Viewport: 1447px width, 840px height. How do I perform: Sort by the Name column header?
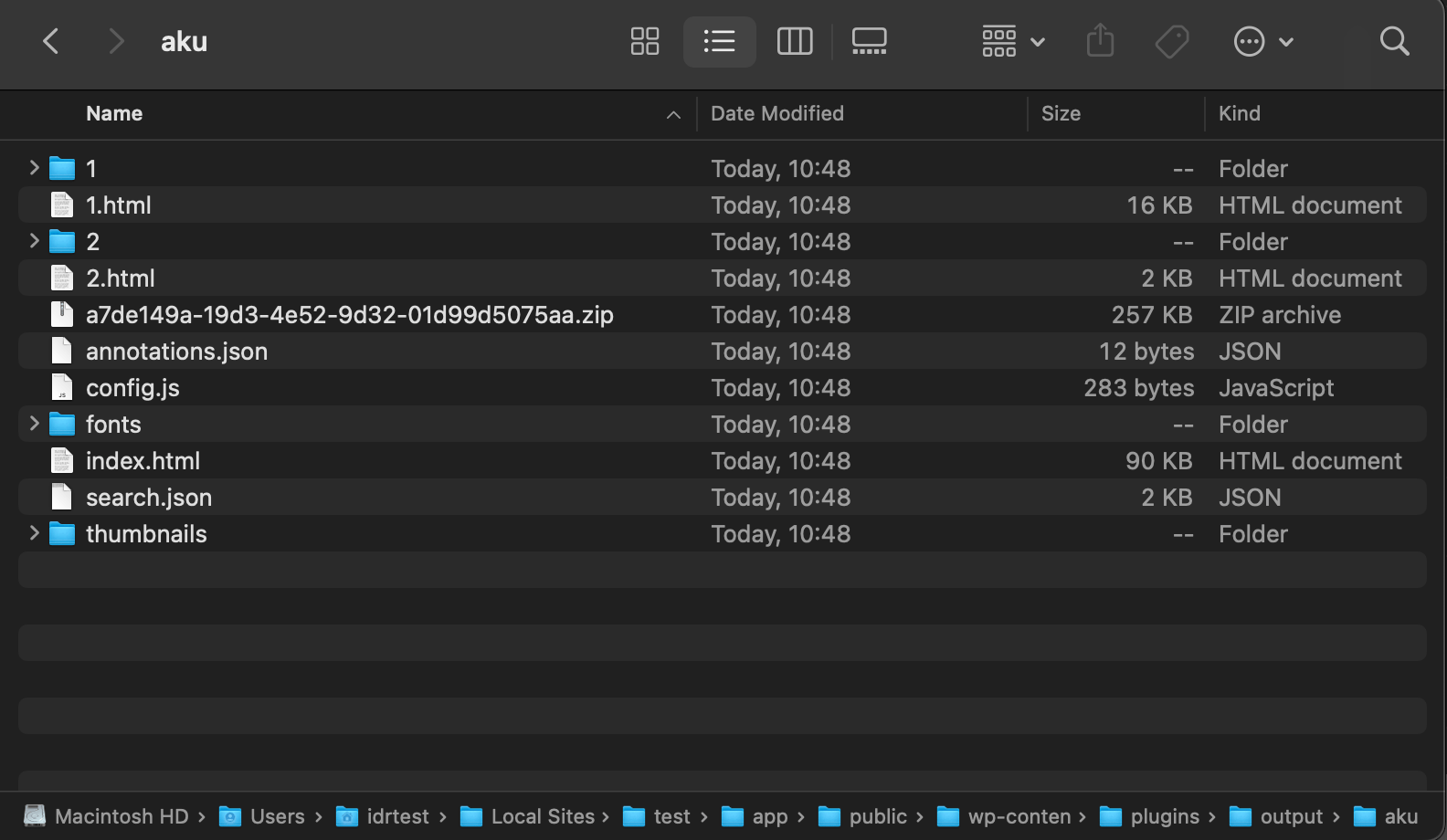click(x=114, y=113)
